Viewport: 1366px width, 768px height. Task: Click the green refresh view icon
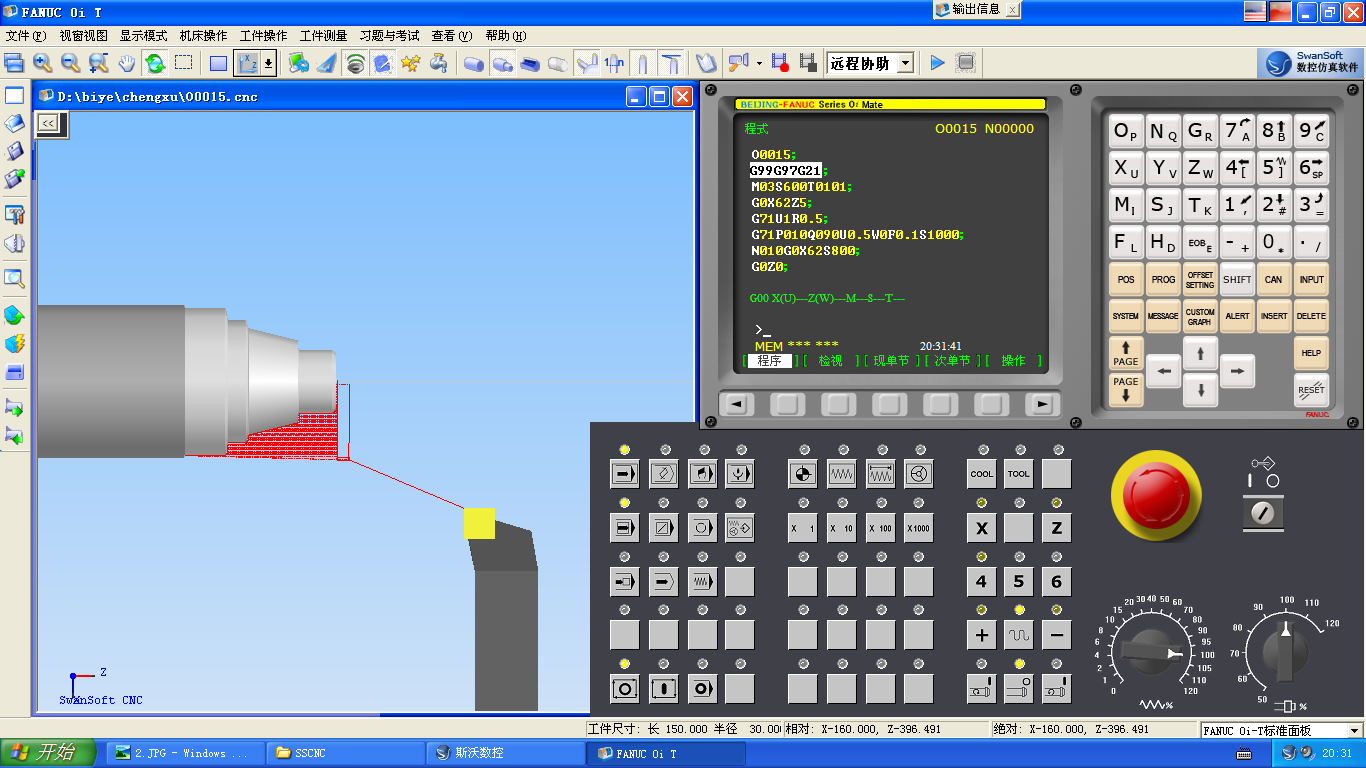155,63
